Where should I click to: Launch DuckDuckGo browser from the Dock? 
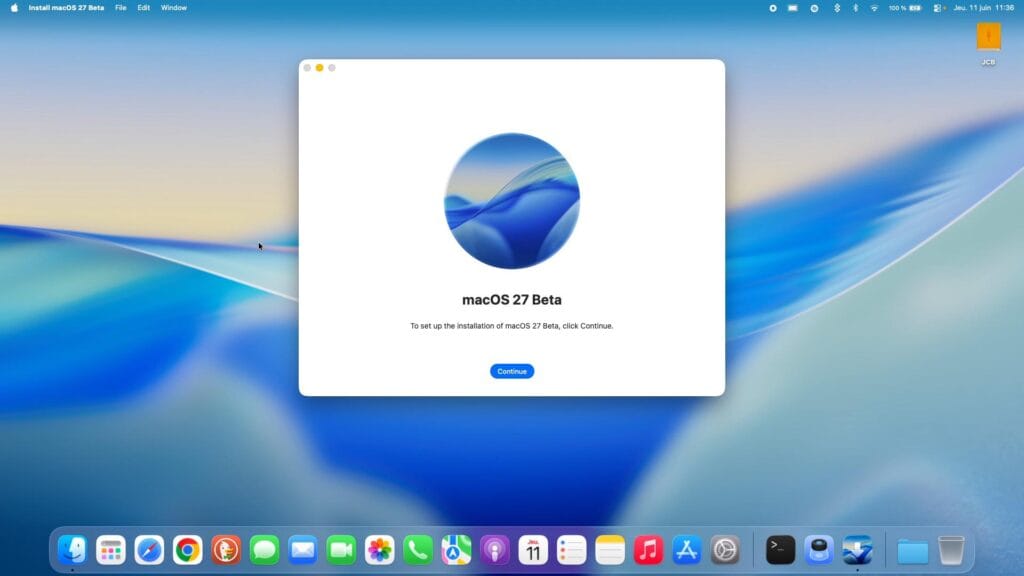coord(226,550)
